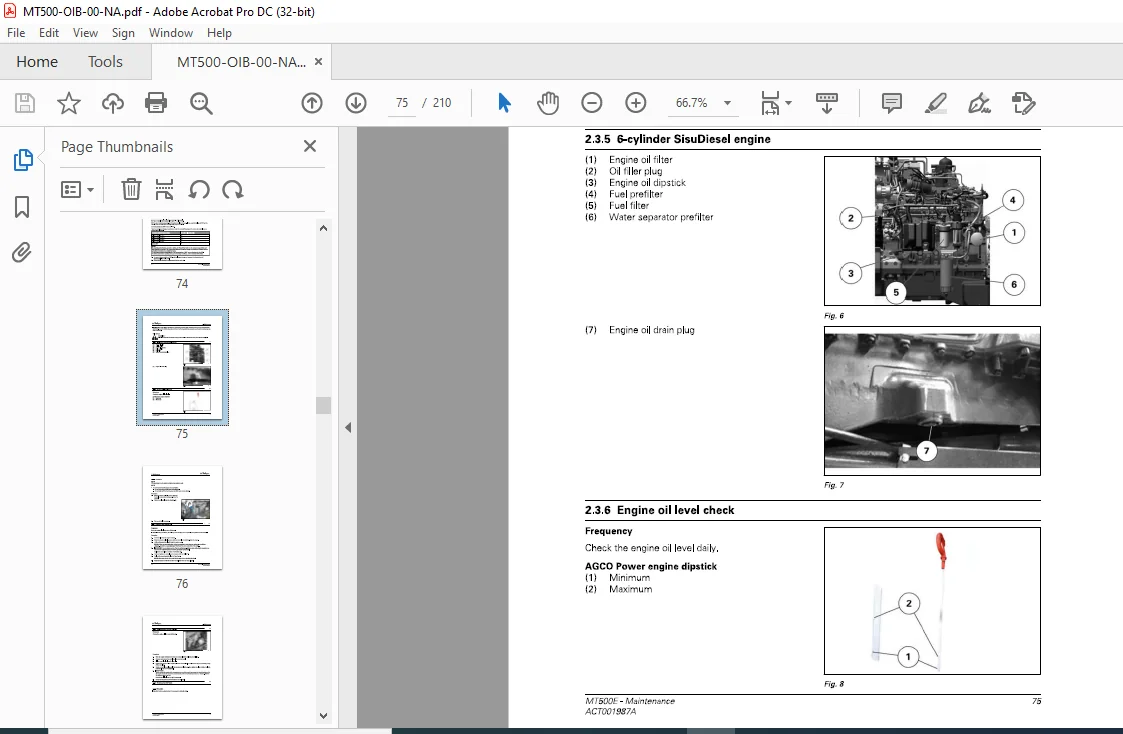Click the '2.3.5 6-cylinder SisuDiesel engine' heading
This screenshot has height=734, width=1123.
678,139
